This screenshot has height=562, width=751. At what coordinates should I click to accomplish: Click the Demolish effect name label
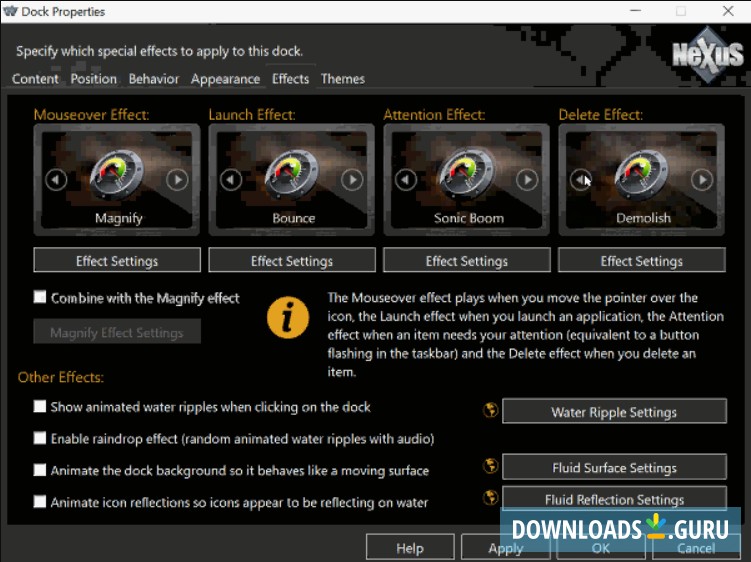pyautogui.click(x=643, y=218)
